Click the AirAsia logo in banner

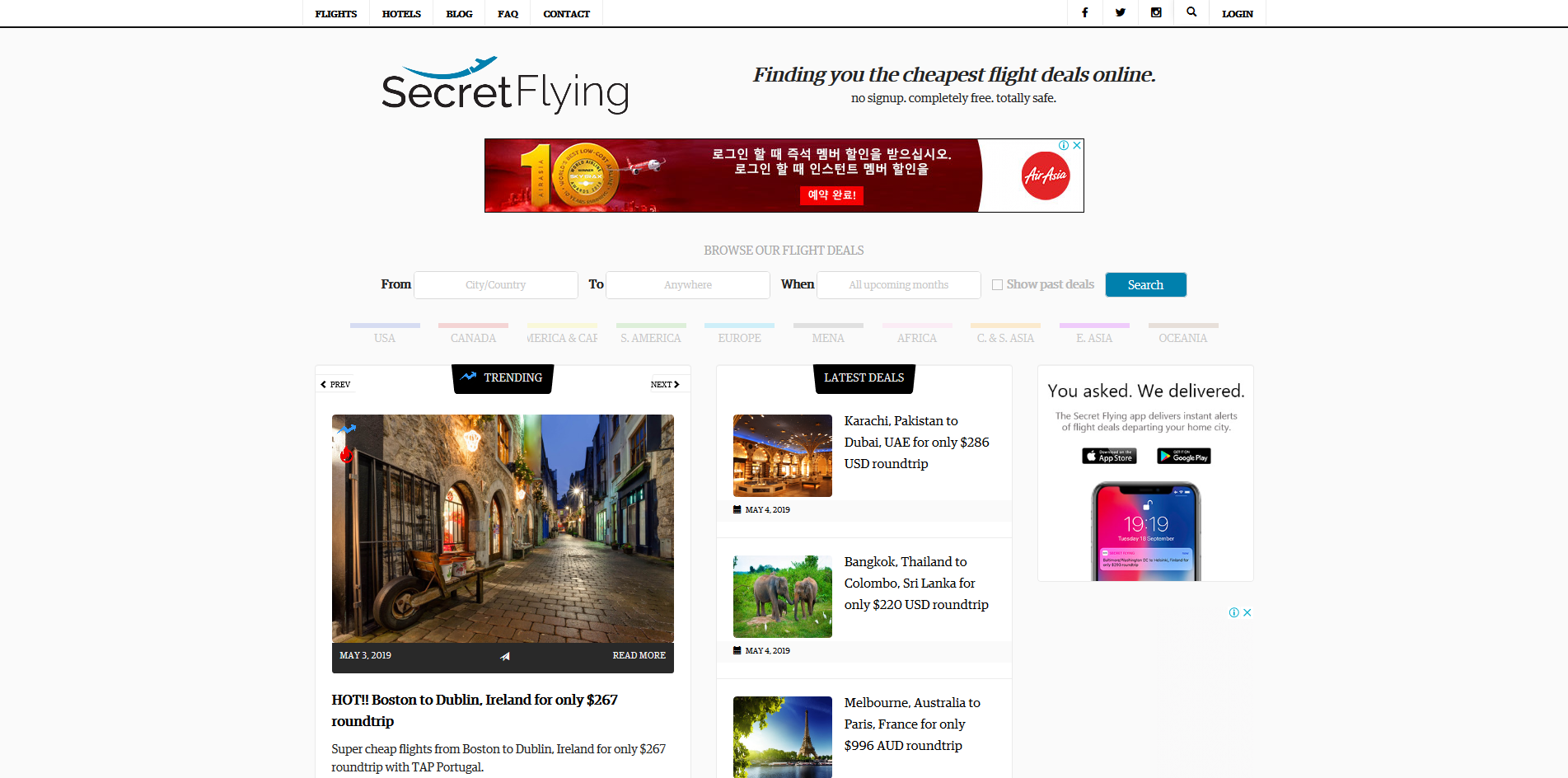1046,176
